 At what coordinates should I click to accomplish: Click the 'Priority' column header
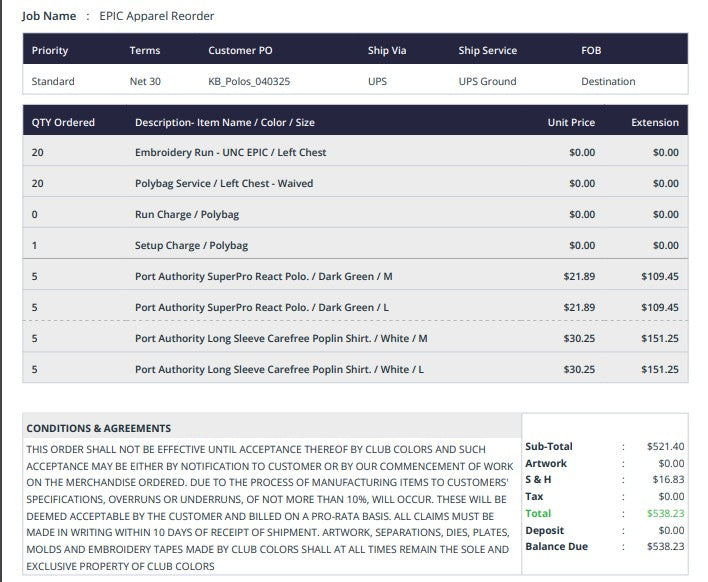(x=50, y=50)
